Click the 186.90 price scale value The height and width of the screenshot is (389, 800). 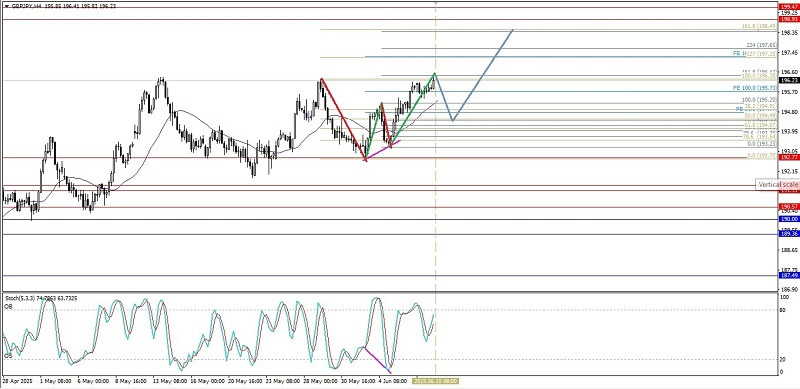tap(789, 289)
